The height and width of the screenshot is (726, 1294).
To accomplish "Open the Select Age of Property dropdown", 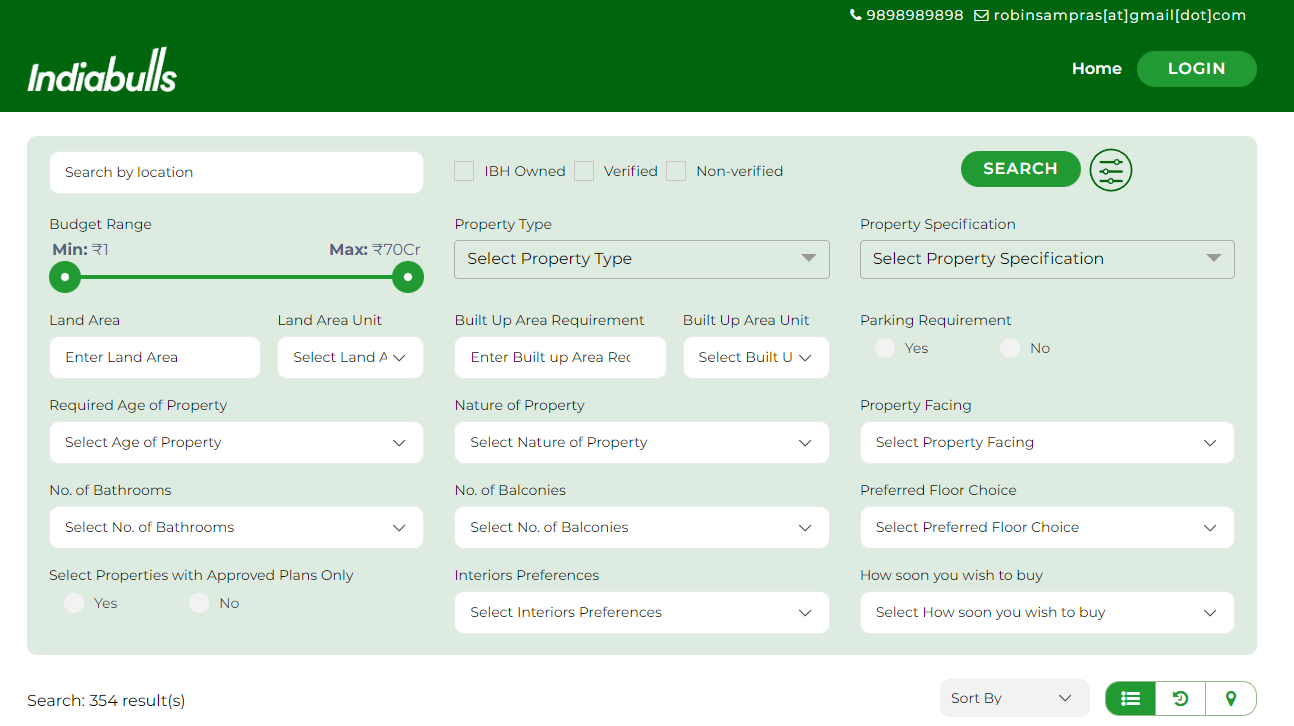I will (x=236, y=442).
